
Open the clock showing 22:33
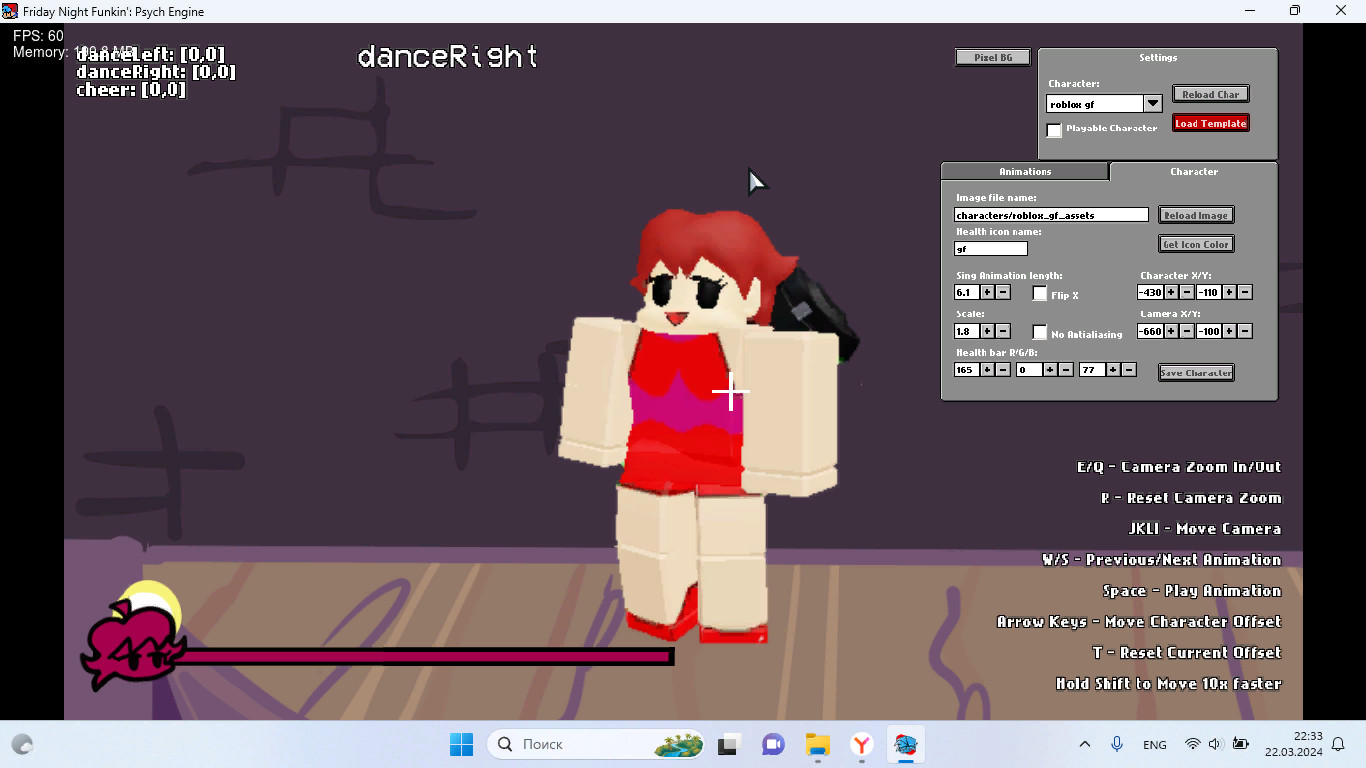[1293, 744]
